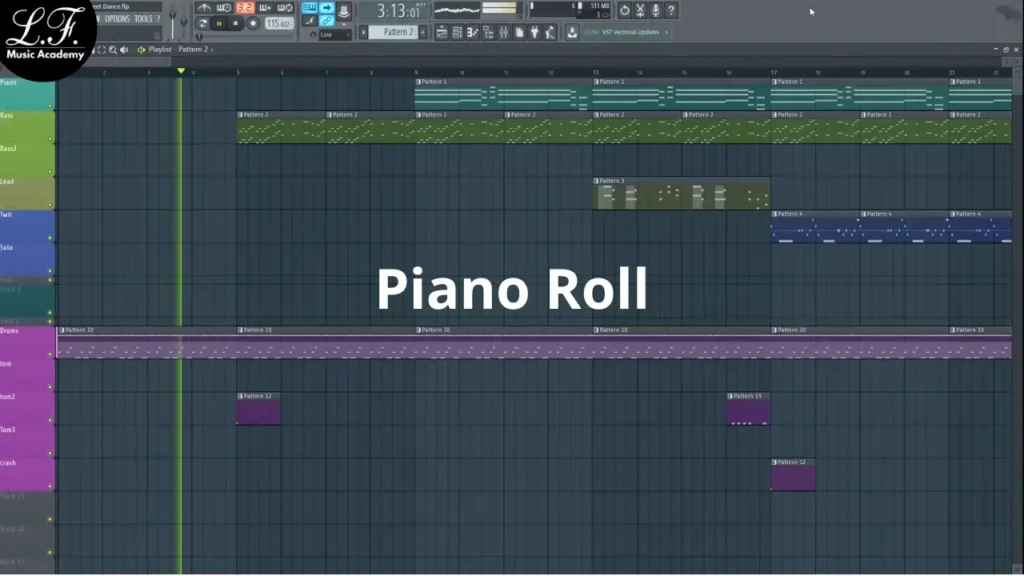Click the stop playback button

point(236,23)
